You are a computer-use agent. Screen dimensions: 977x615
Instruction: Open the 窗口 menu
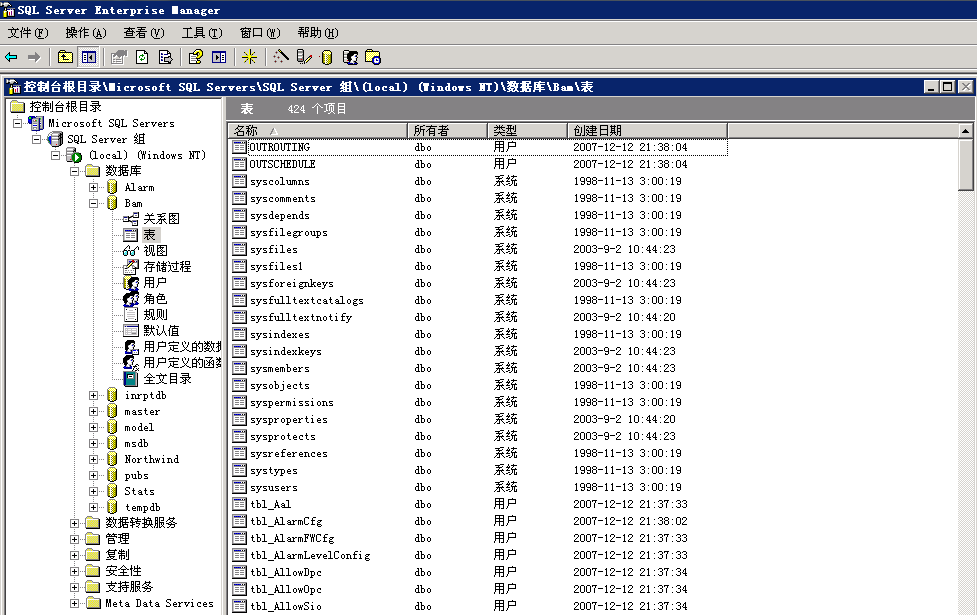(x=260, y=33)
